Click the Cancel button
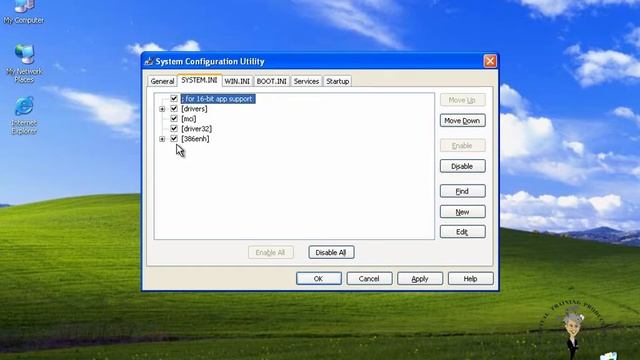640x360 pixels. (x=369, y=278)
